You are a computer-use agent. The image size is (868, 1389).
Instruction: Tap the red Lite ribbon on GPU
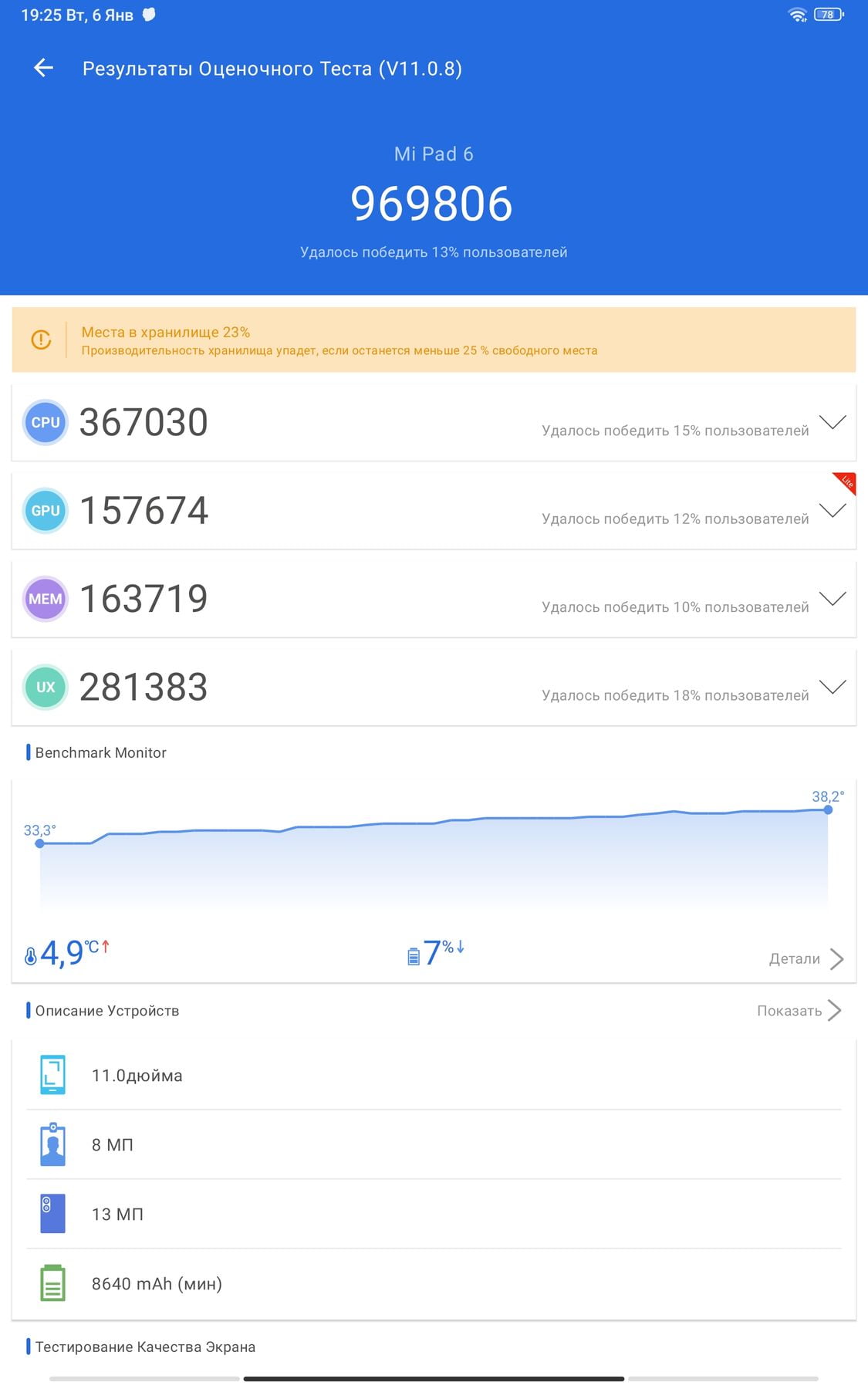click(846, 482)
